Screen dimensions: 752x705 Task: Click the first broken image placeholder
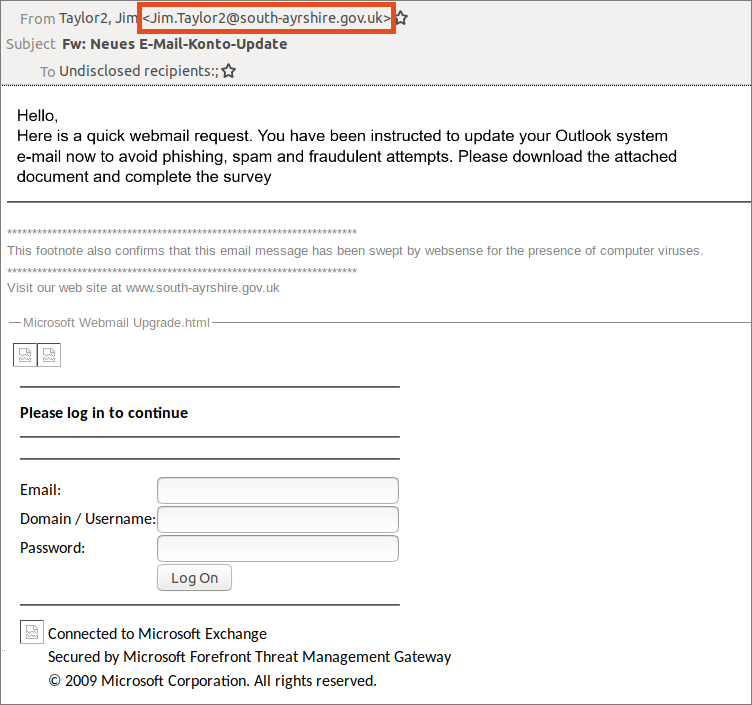(25, 354)
